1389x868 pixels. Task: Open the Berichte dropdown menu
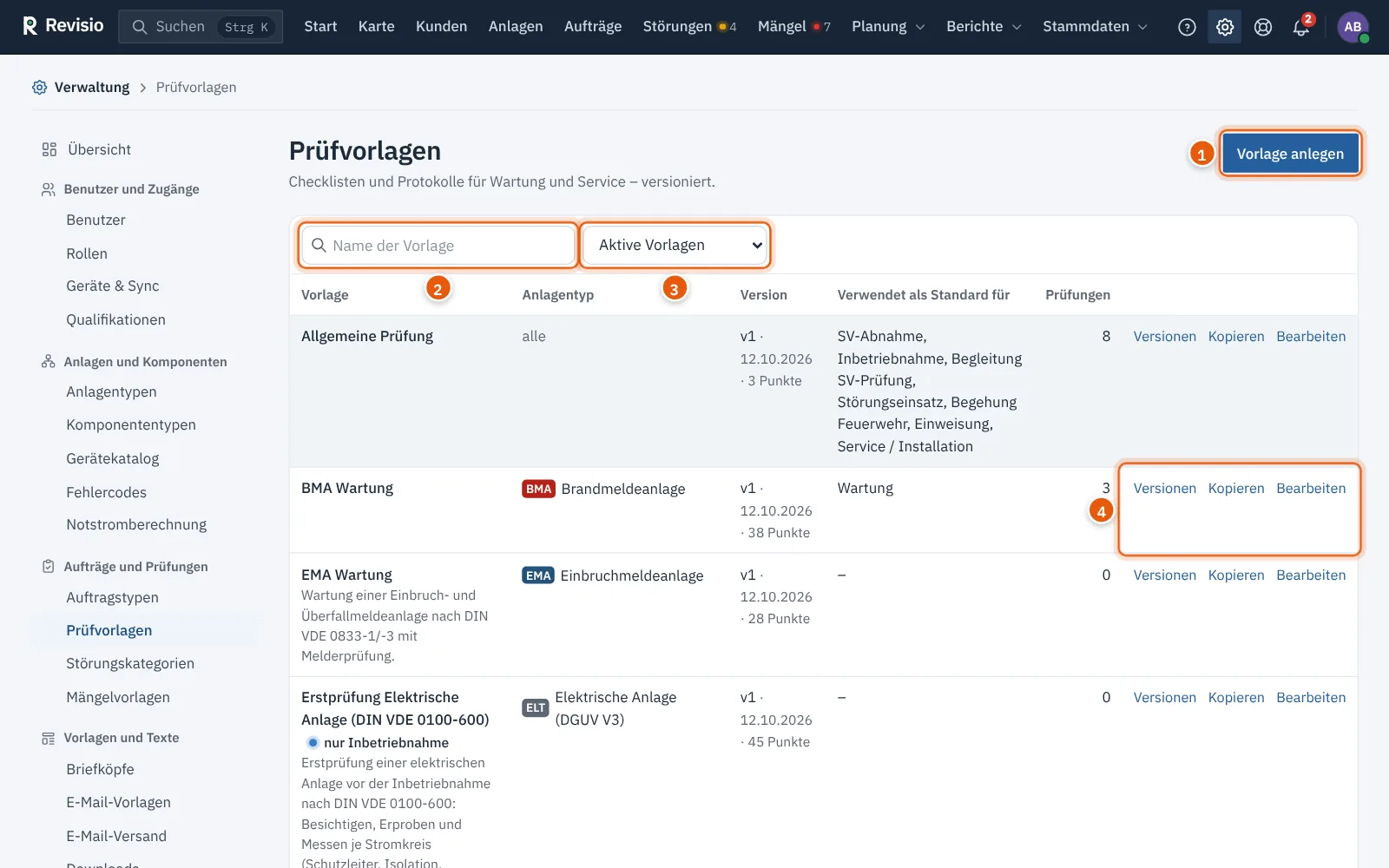pyautogui.click(x=984, y=27)
